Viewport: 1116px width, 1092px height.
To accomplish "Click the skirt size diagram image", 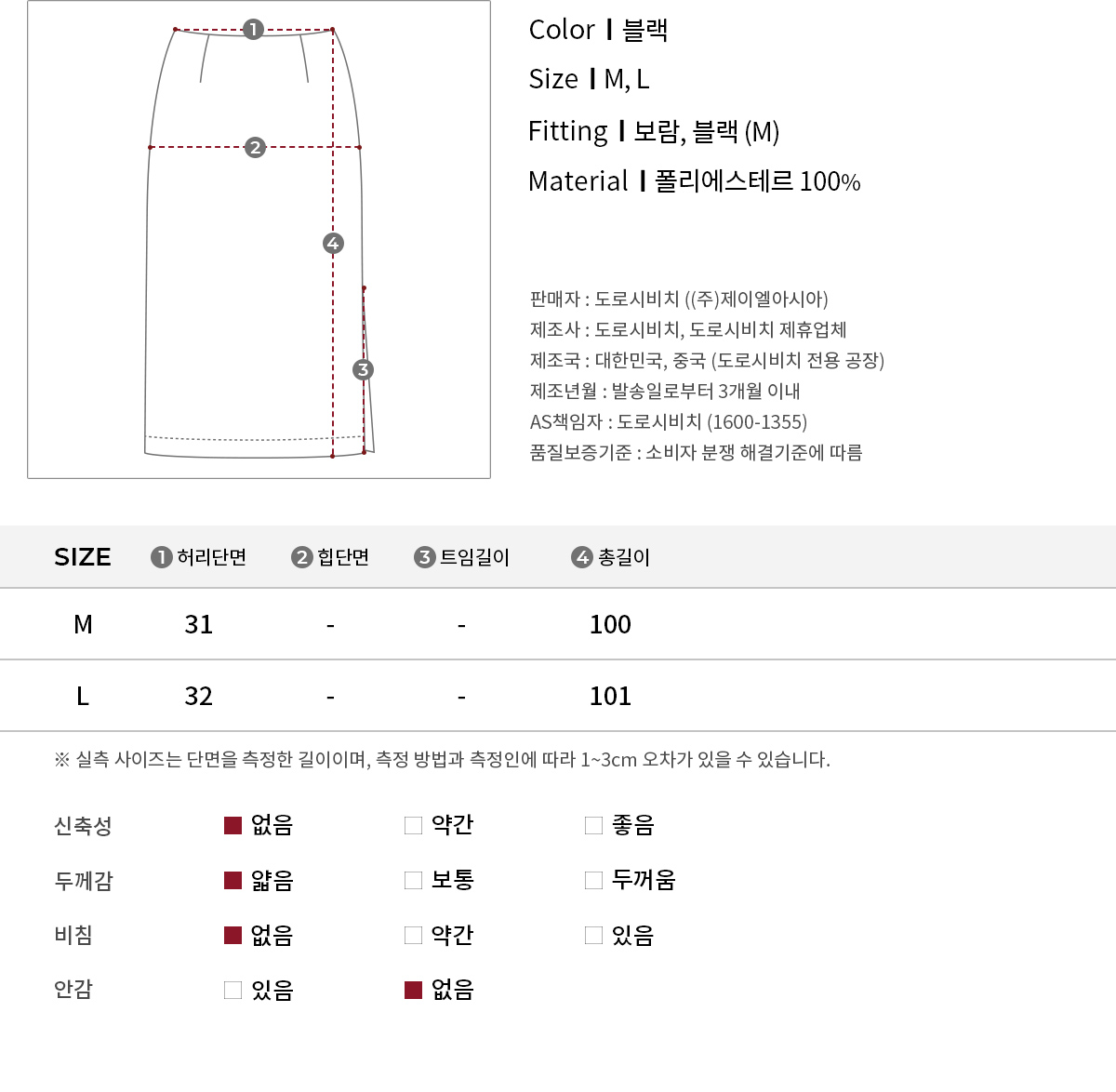I will 259,240.
